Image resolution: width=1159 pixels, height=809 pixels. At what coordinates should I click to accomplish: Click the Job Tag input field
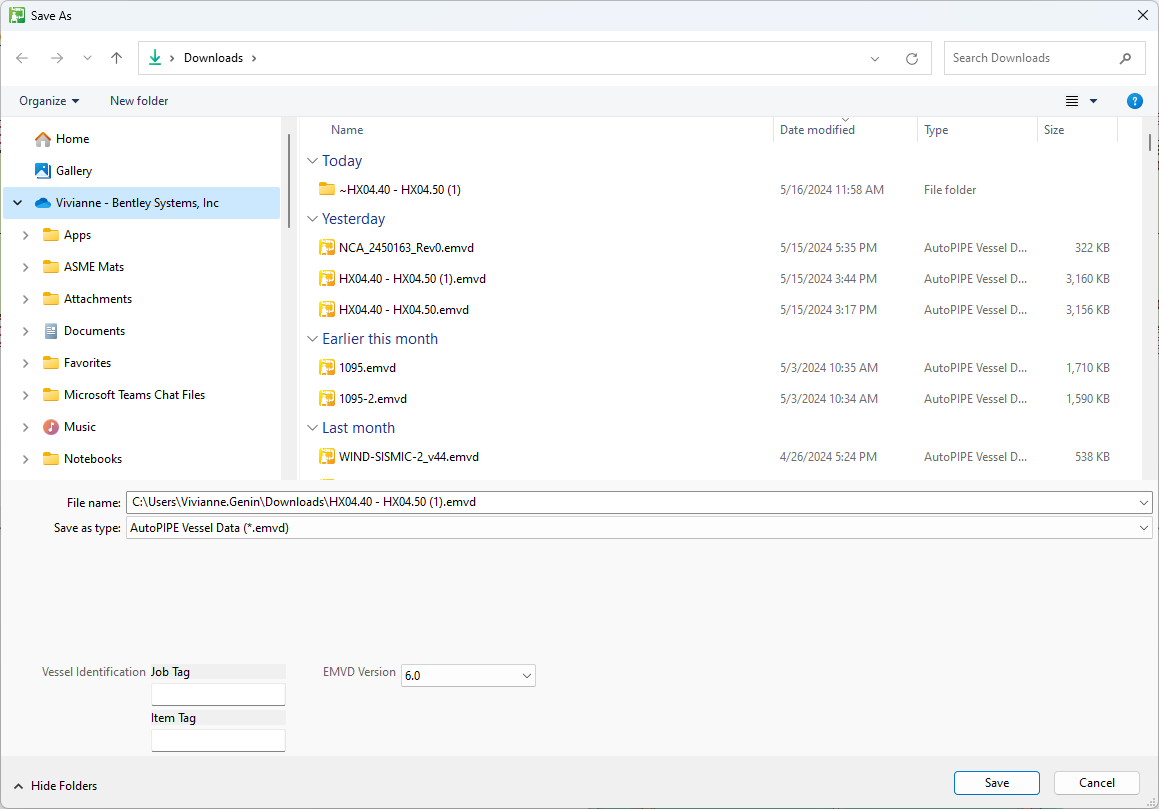pyautogui.click(x=218, y=694)
